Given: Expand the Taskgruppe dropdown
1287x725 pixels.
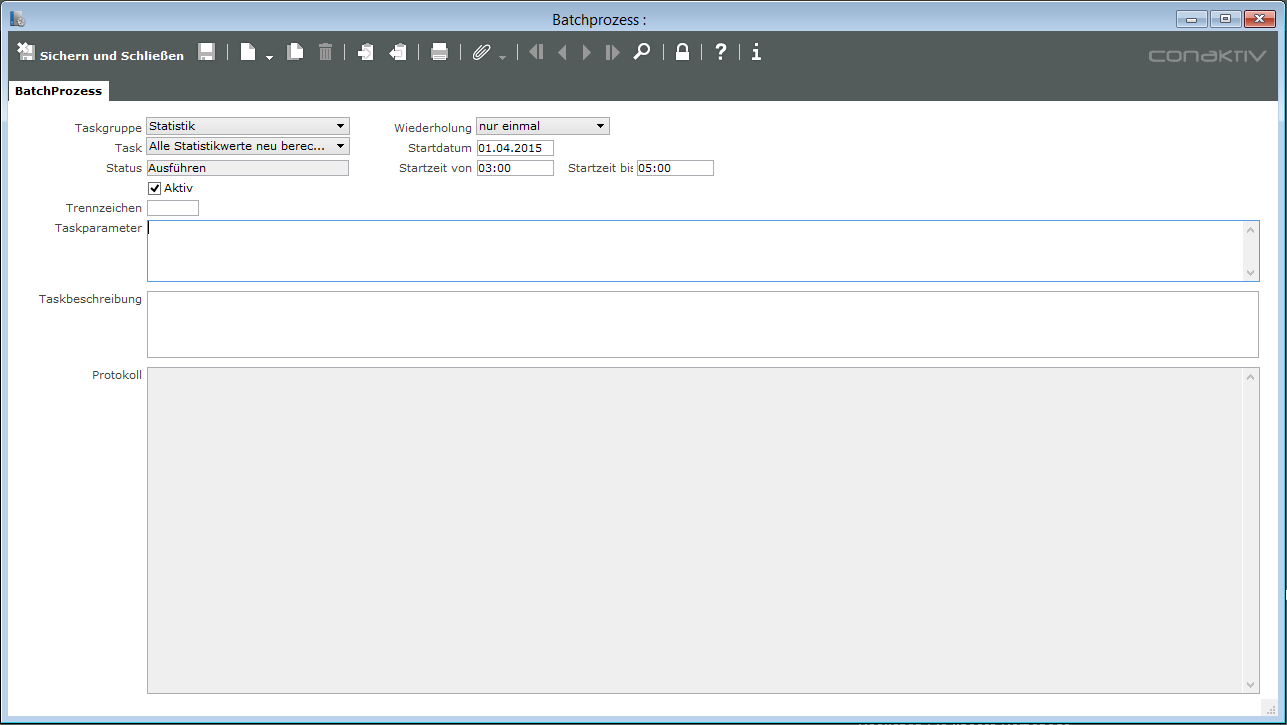Looking at the screenshot, I should (340, 127).
